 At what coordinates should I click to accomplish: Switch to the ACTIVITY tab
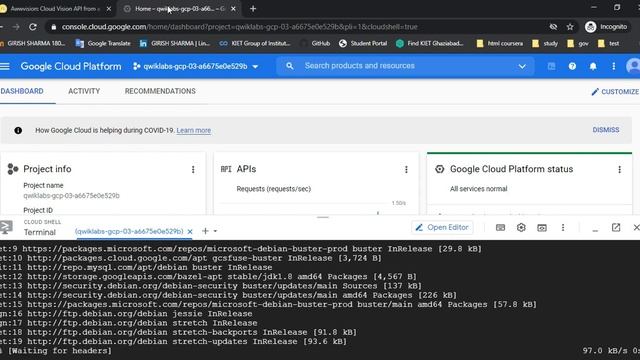84,91
